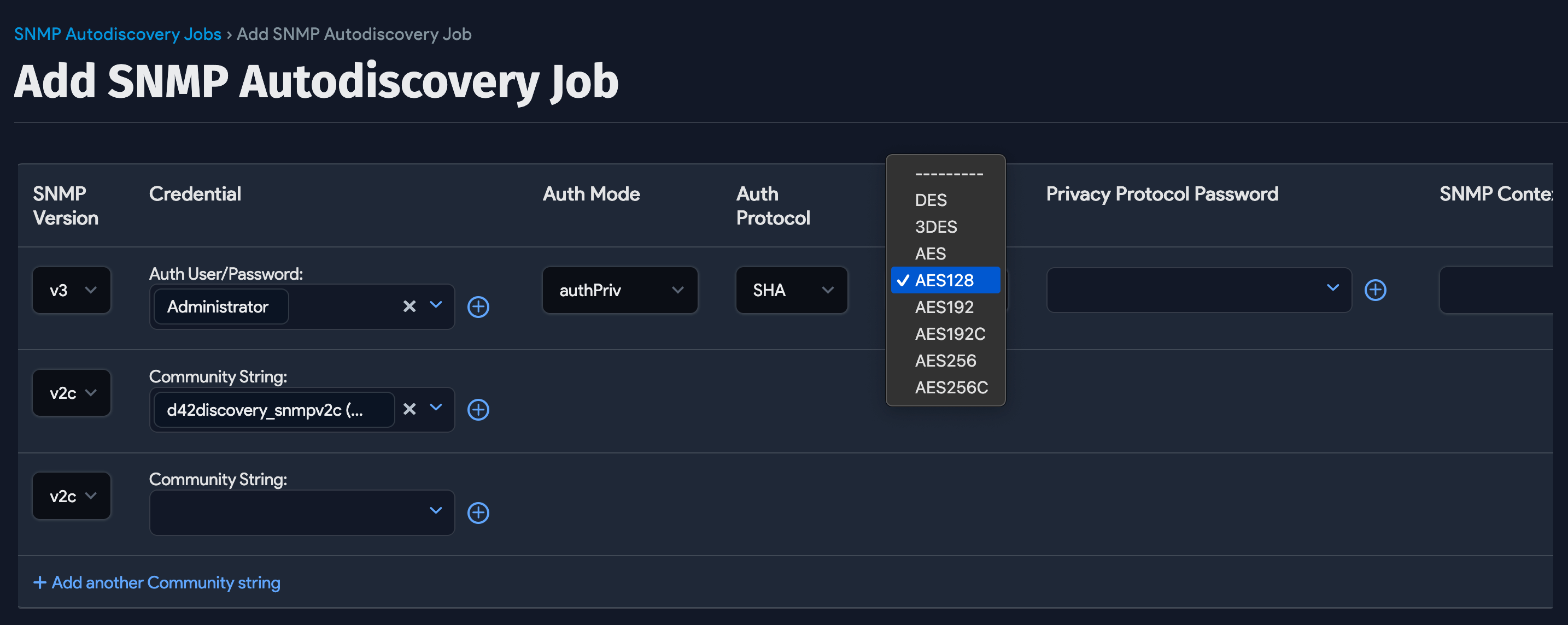Select AES256 from the privacy protocol list
Viewport: 1568px width, 625px height.
click(x=945, y=360)
